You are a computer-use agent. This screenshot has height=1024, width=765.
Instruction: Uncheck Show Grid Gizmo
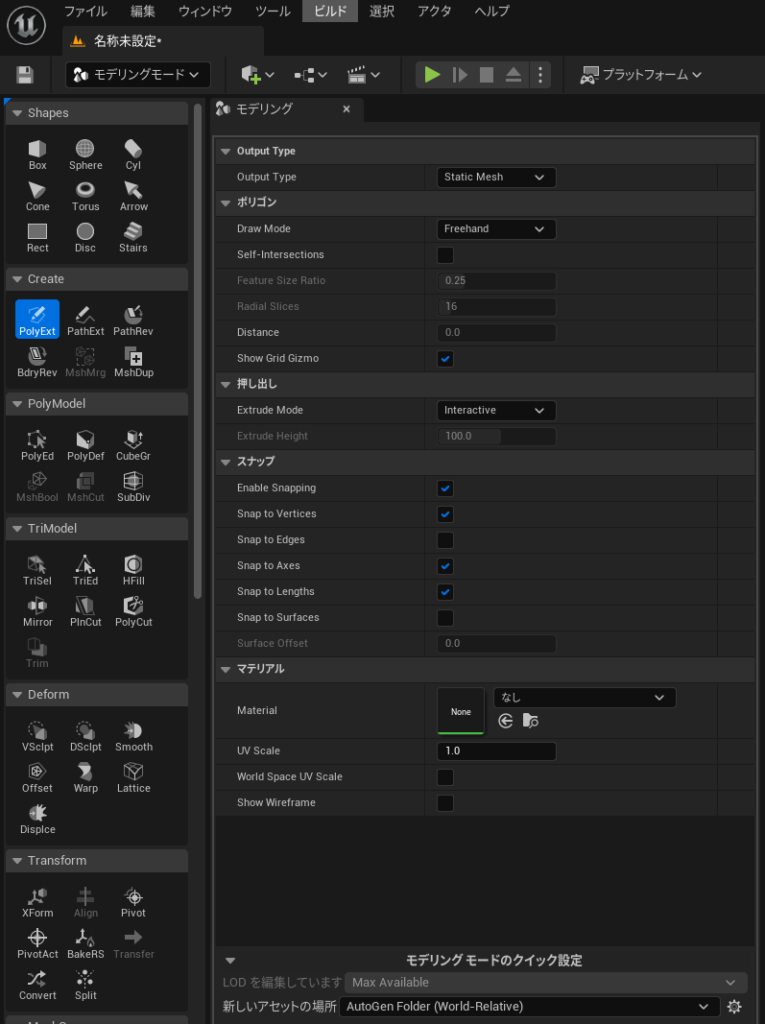click(445, 359)
